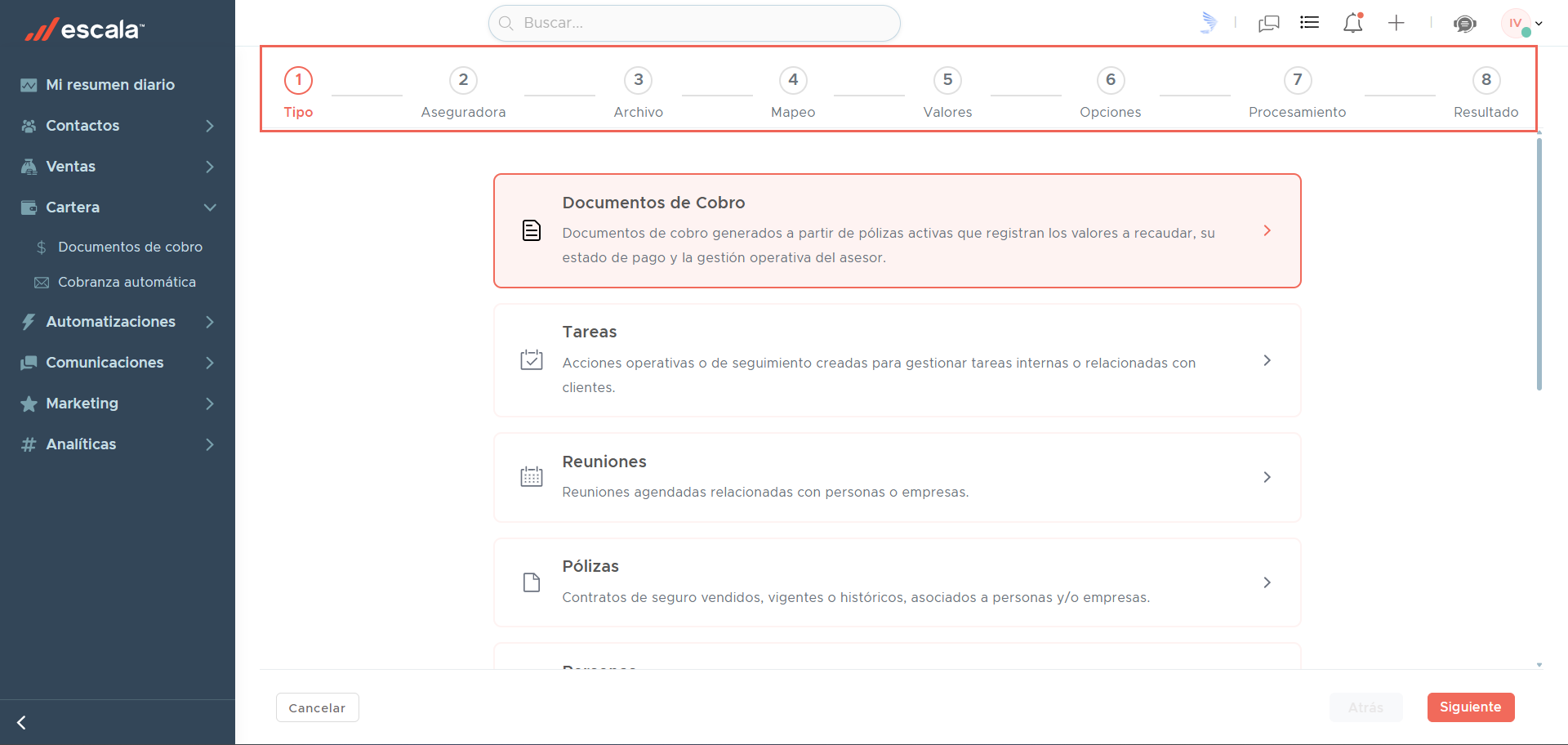Open the user account dropdown arrow
The width and height of the screenshot is (1568, 745).
pos(1539,24)
